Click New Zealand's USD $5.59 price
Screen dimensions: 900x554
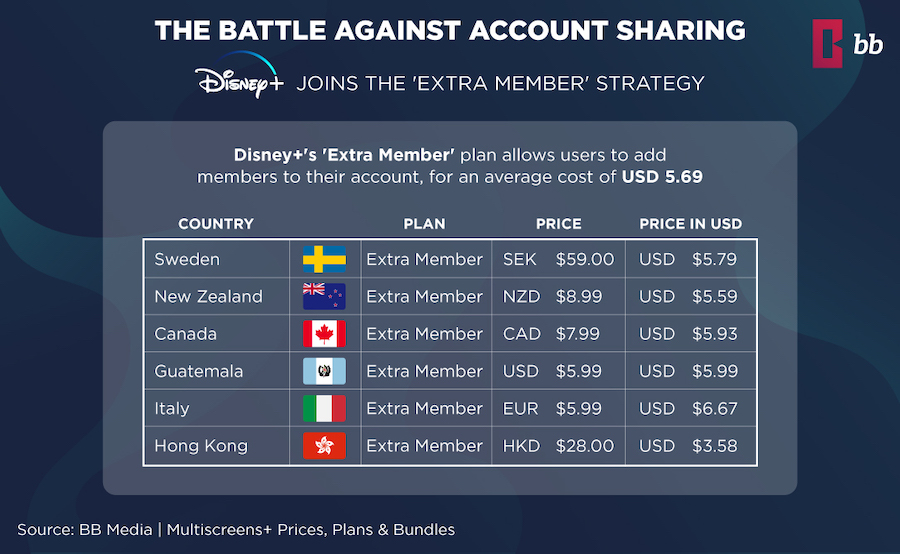point(688,296)
